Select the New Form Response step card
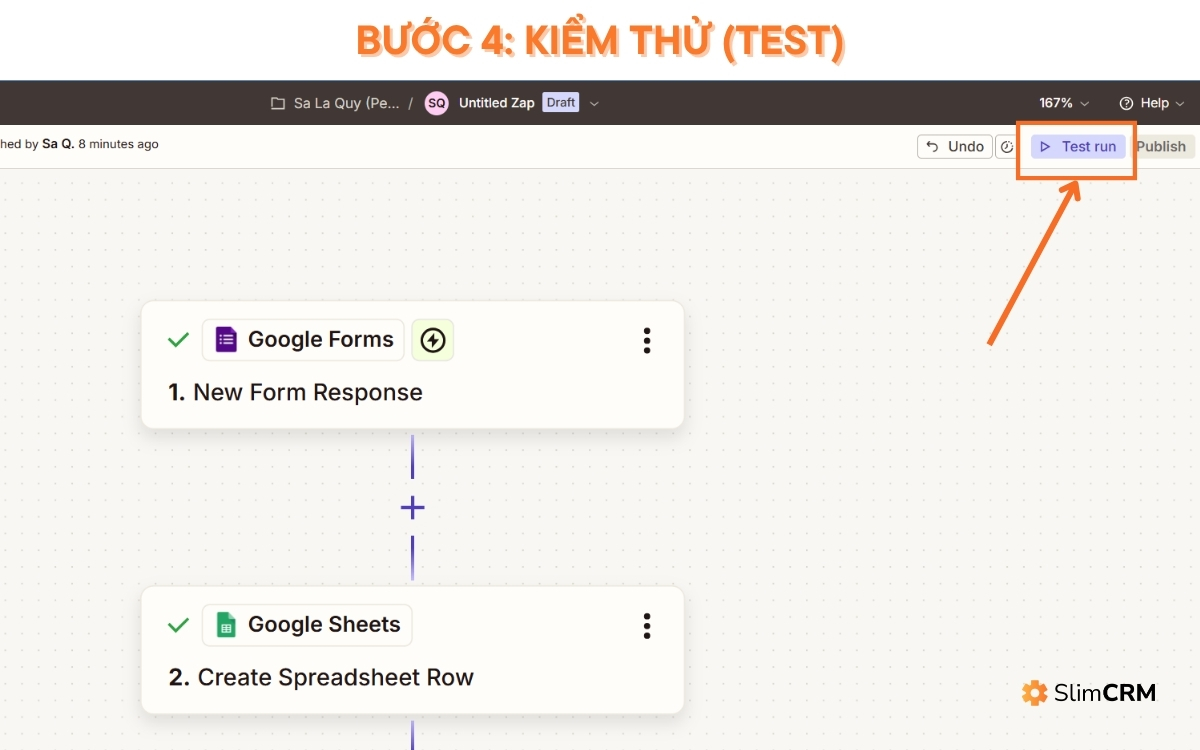Image resolution: width=1200 pixels, height=750 pixels. pos(412,365)
